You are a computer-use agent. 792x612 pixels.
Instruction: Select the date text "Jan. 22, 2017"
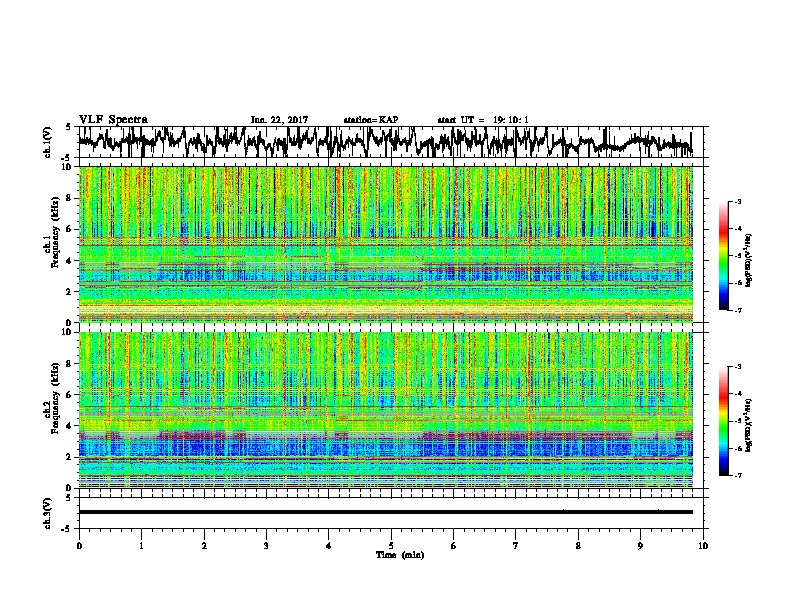pos(279,120)
